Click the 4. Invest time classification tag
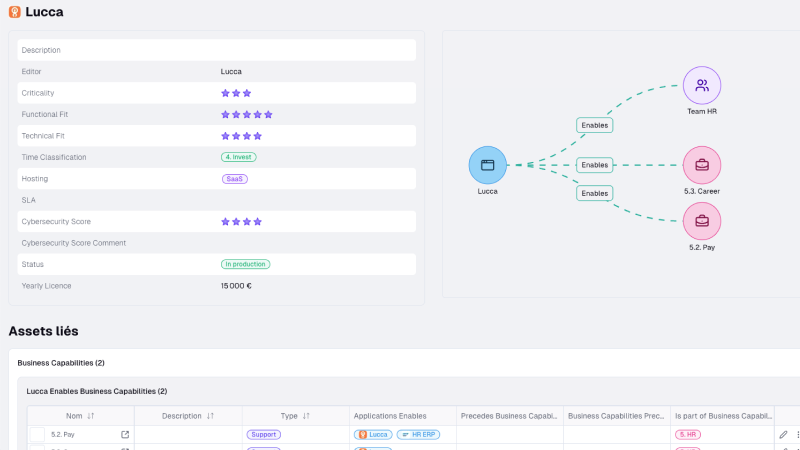 240,157
